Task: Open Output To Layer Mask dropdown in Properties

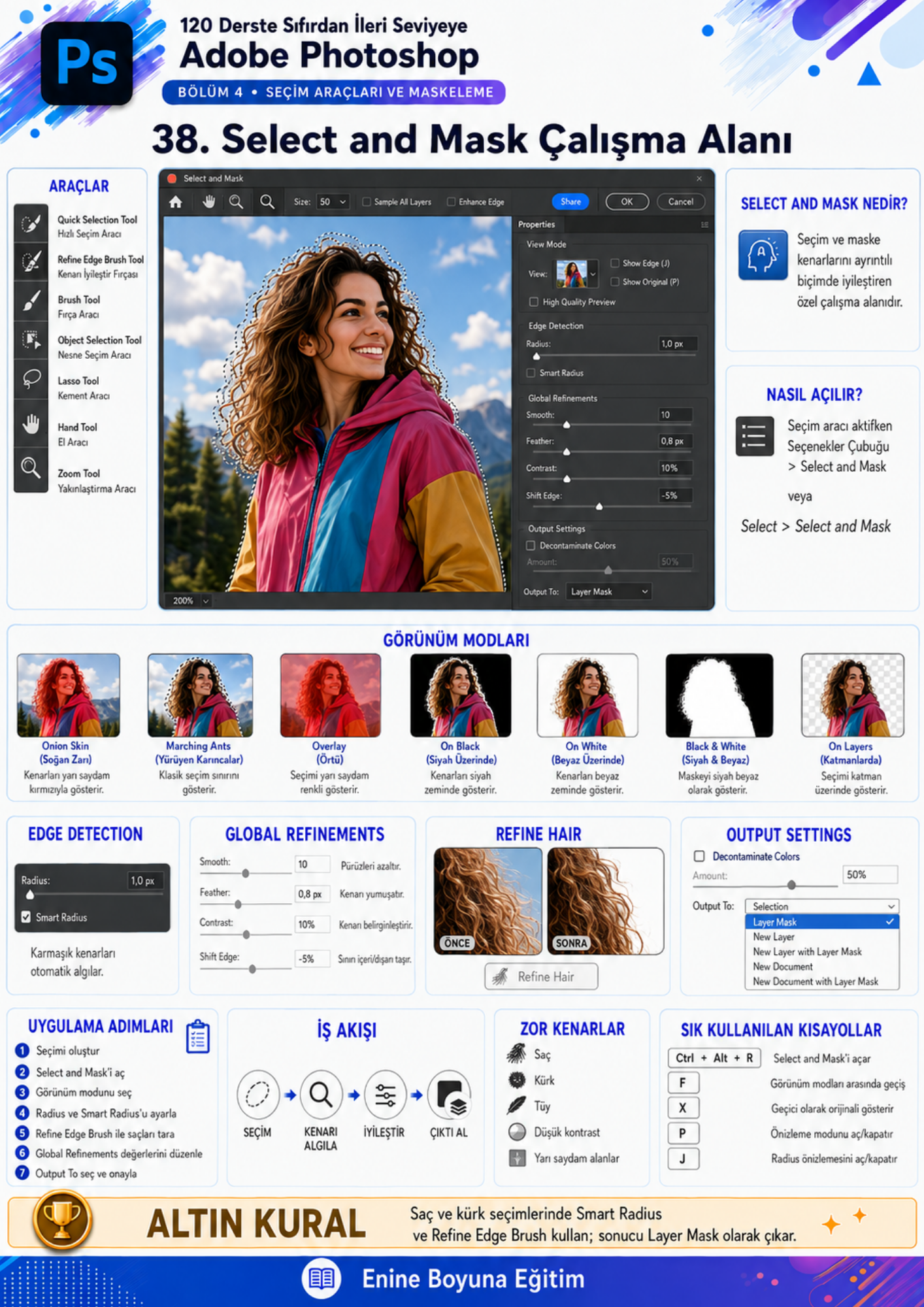Action: [608, 591]
